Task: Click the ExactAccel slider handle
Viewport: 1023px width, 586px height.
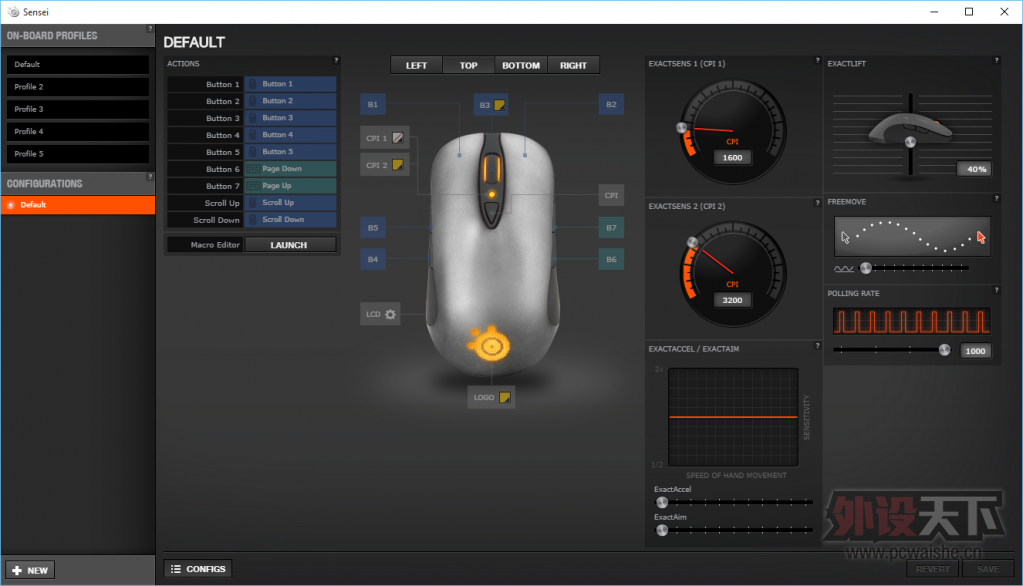Action: click(x=662, y=502)
